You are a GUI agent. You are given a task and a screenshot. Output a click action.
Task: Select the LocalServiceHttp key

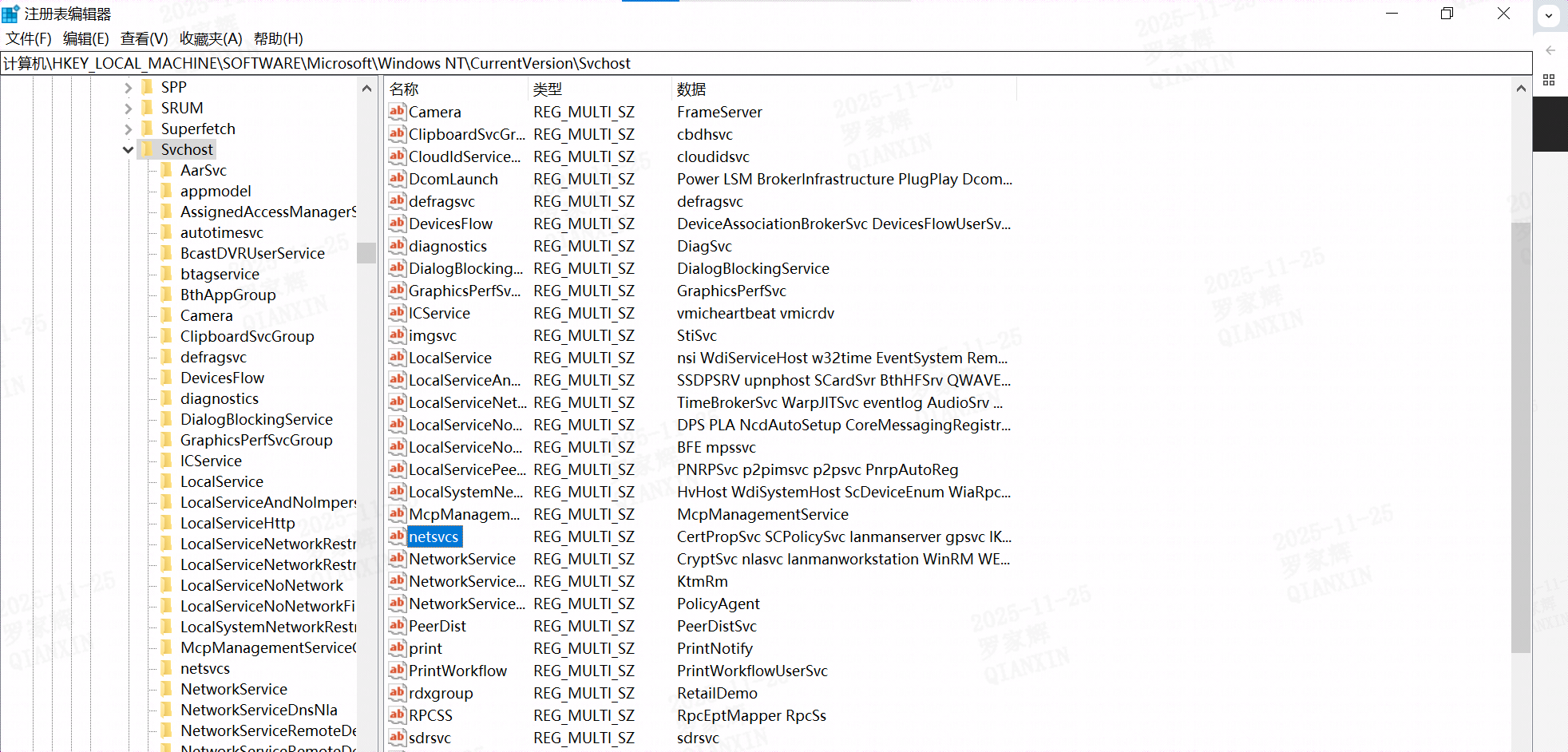pyautogui.click(x=238, y=523)
